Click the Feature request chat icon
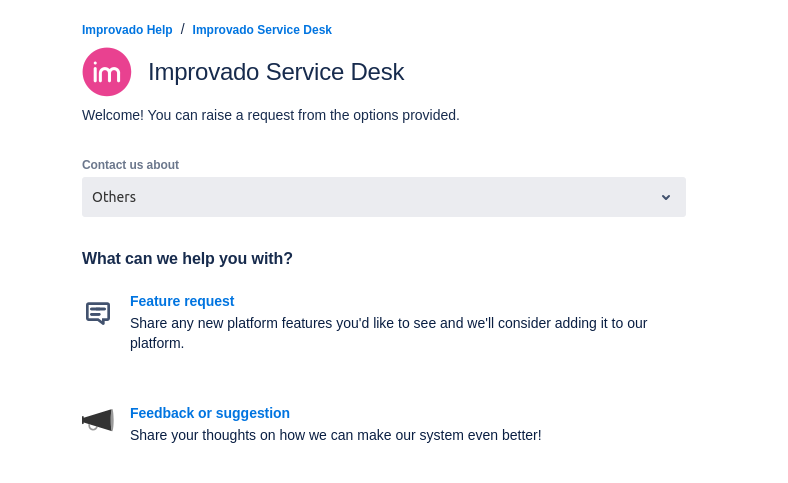The width and height of the screenshot is (788, 483). 98,313
